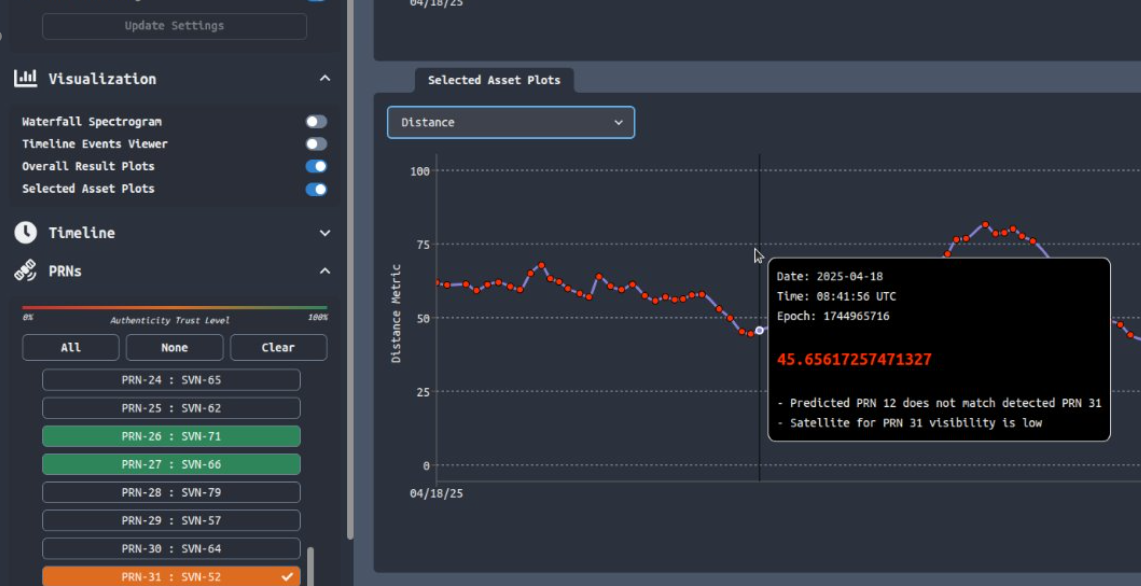Viewport: 1141px width, 586px height.
Task: Disable the Overall Result Plots toggle
Action: click(x=317, y=166)
